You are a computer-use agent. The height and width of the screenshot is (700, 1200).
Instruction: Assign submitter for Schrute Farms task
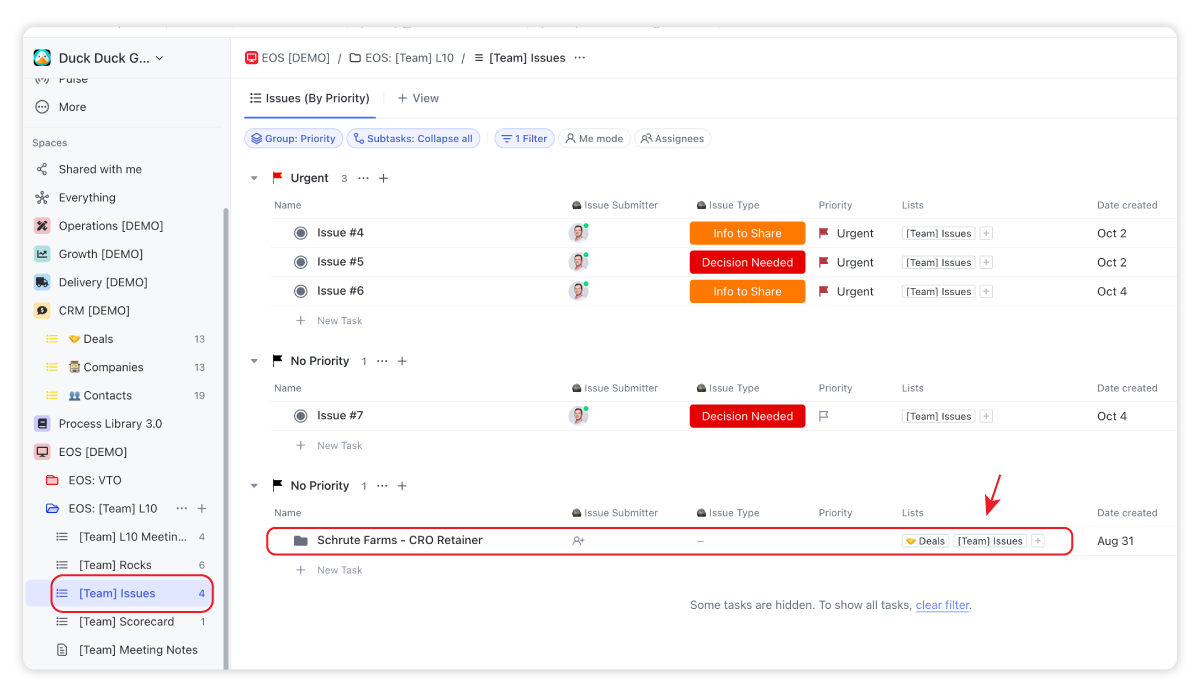[578, 541]
